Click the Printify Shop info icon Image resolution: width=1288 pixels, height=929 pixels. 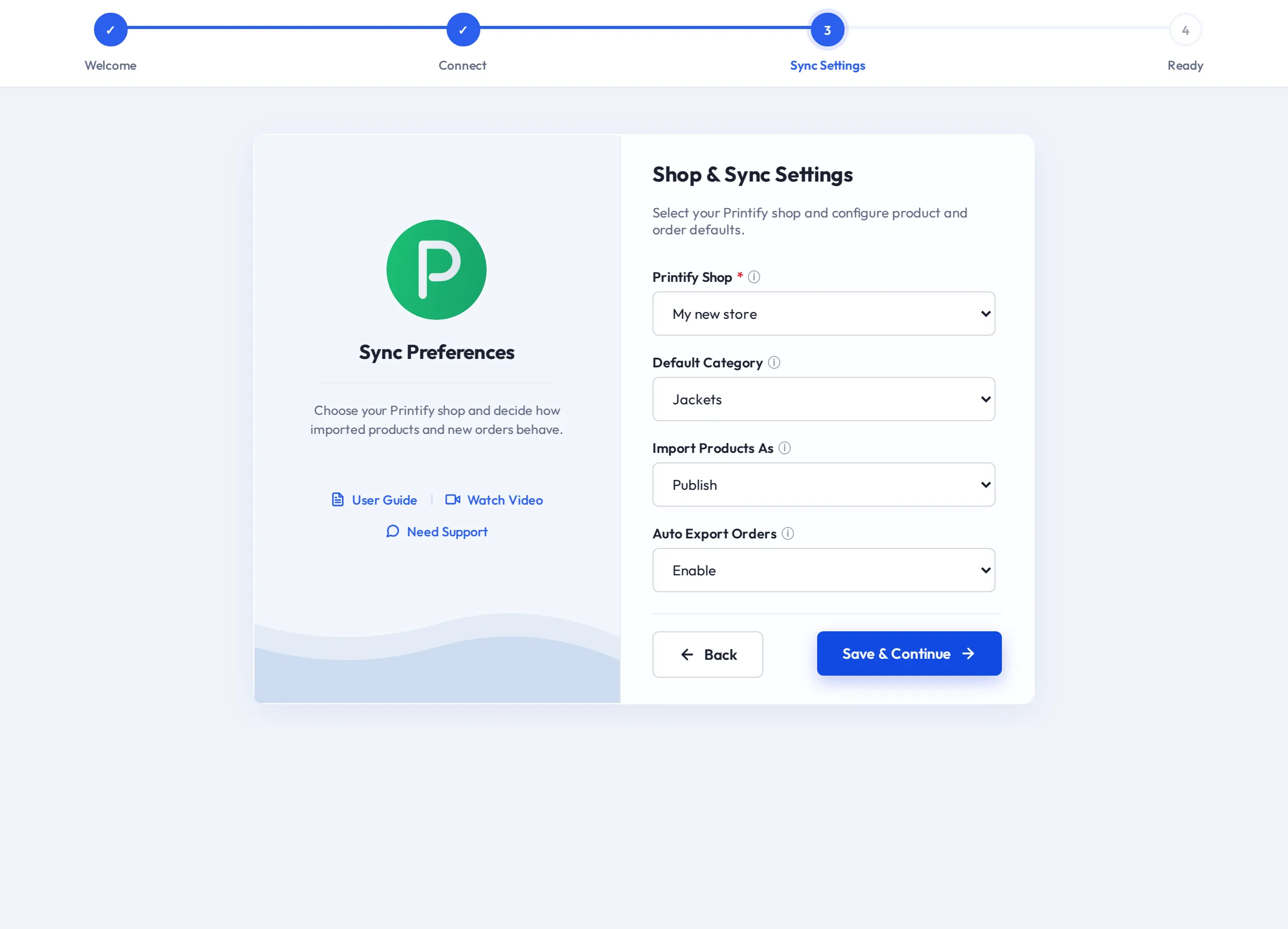(754, 277)
